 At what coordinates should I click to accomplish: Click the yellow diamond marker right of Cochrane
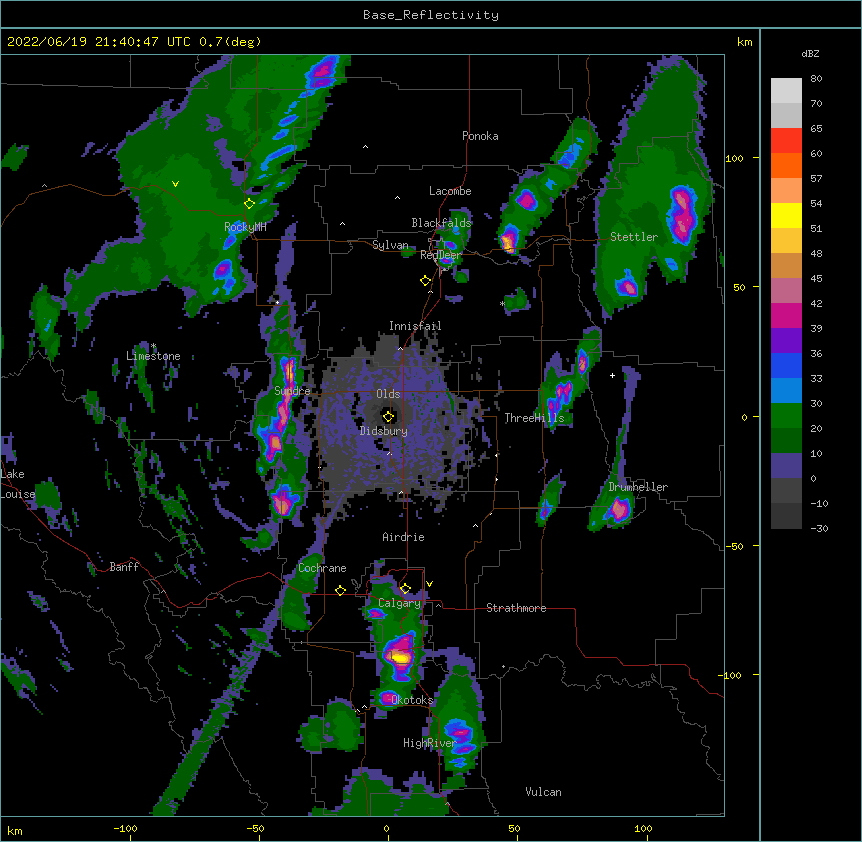click(x=340, y=590)
